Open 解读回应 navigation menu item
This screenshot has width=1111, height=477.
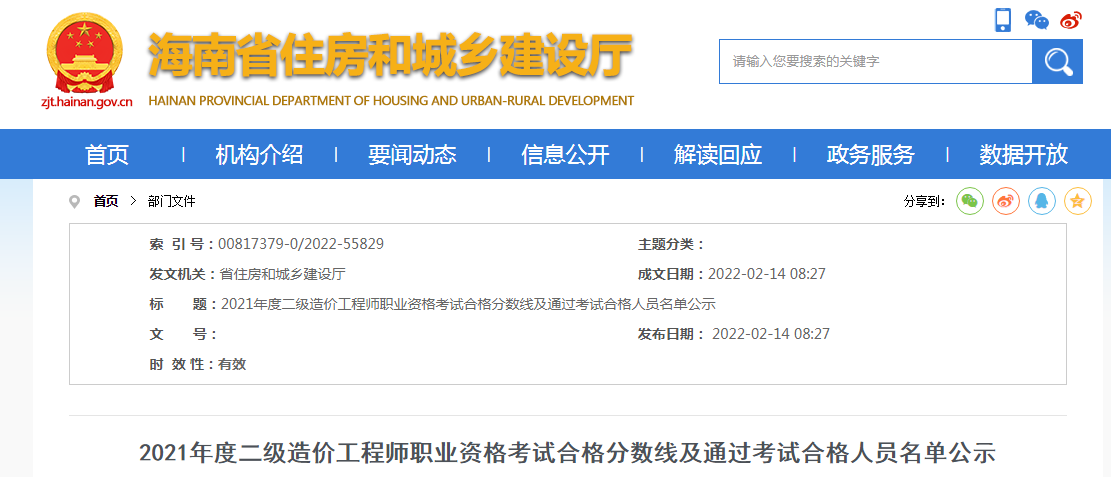click(x=718, y=155)
